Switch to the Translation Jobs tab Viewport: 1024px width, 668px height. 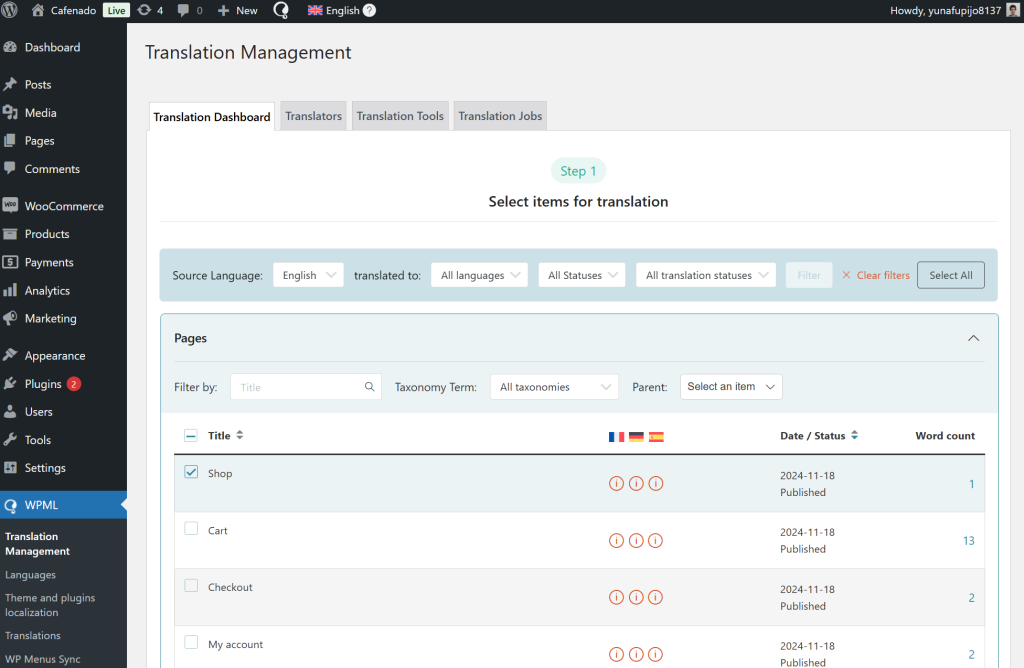[499, 115]
